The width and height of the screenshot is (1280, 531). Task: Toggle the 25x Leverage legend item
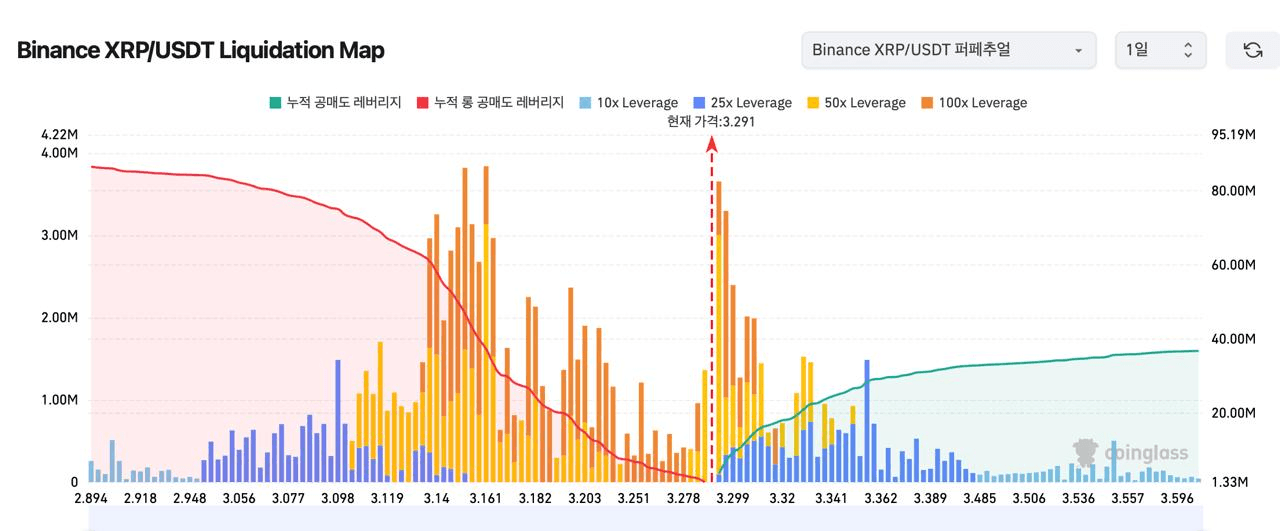coord(741,103)
